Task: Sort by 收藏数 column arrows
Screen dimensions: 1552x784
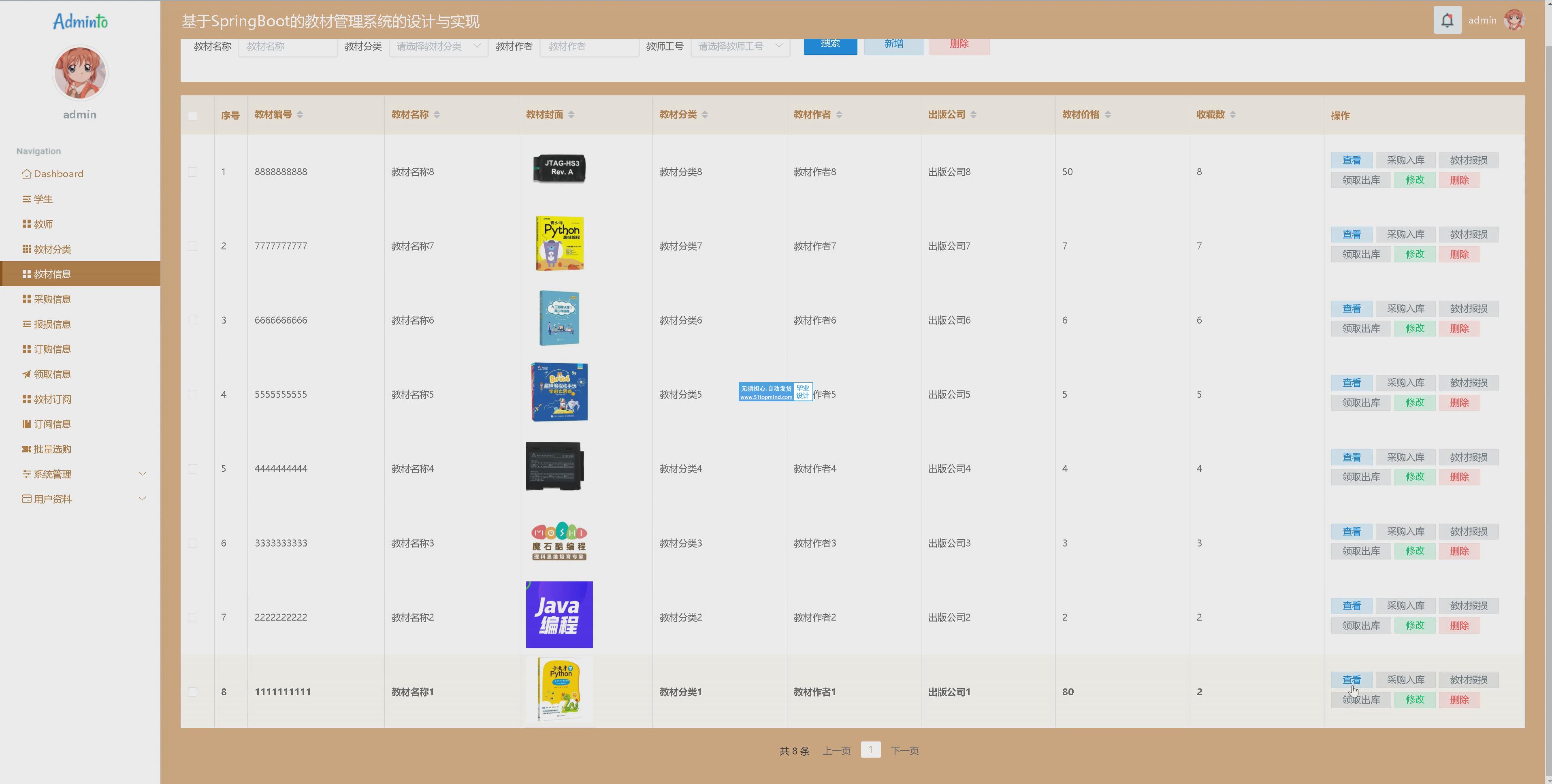Action: 1232,115
